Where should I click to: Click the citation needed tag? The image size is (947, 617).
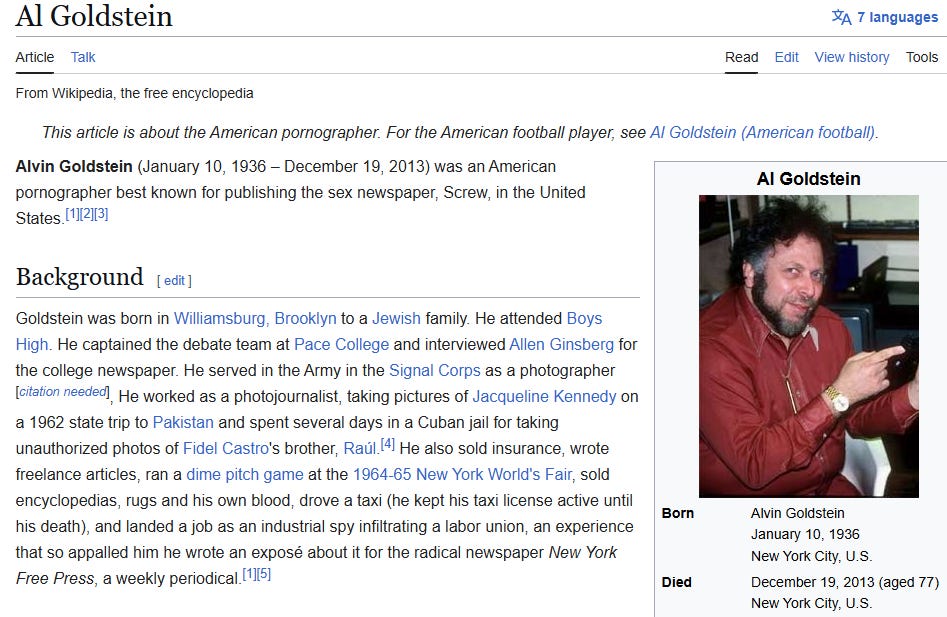[x=63, y=392]
